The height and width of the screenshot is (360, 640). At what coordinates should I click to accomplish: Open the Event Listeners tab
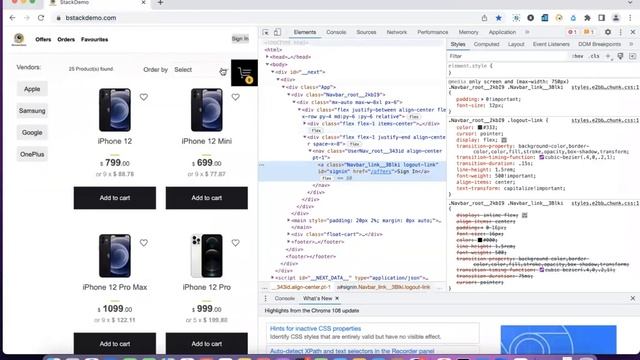click(551, 44)
